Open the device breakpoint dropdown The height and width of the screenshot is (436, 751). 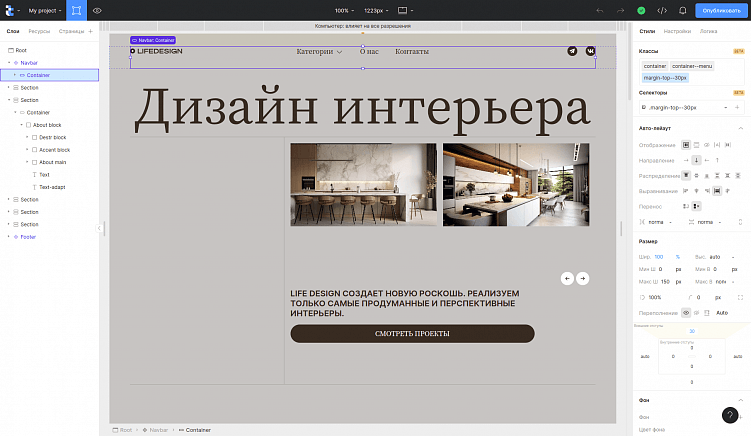point(405,11)
